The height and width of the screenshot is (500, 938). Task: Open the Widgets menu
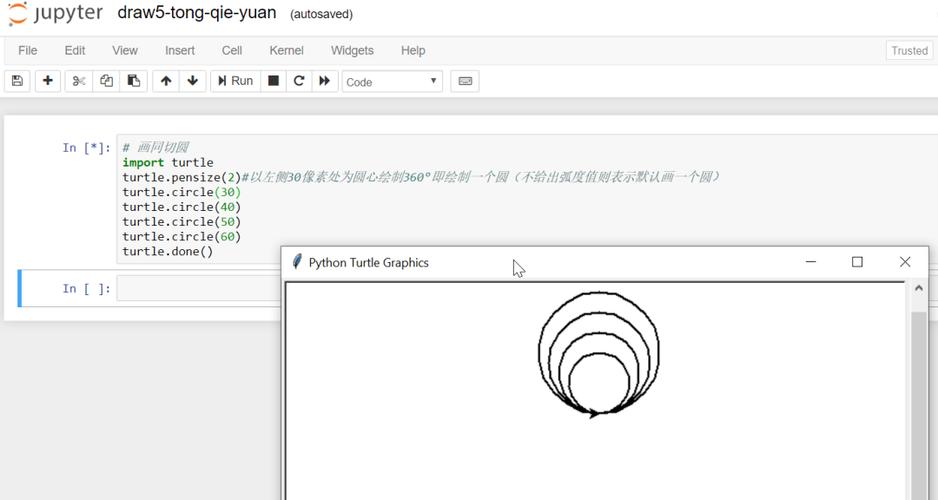[352, 51]
